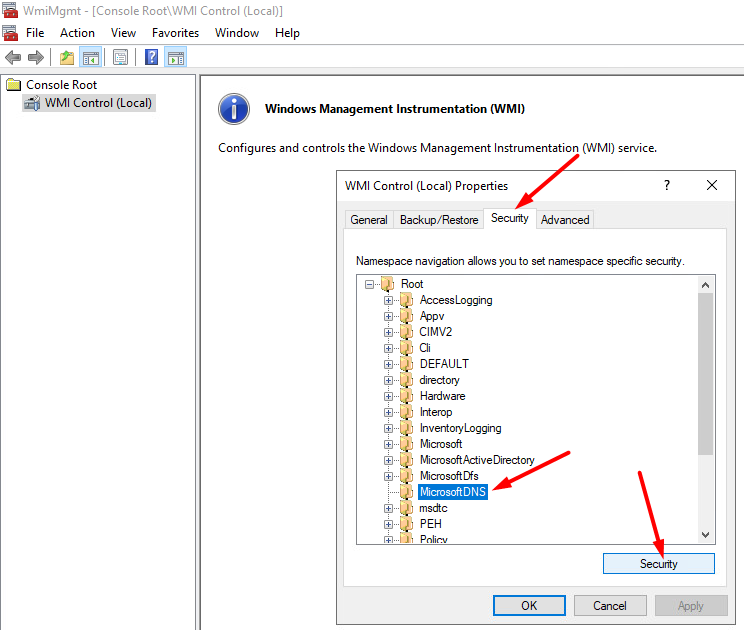Viewport: 744px width, 630px height.
Task: Click the CIMV2 folder icon
Action: pyautogui.click(x=406, y=332)
